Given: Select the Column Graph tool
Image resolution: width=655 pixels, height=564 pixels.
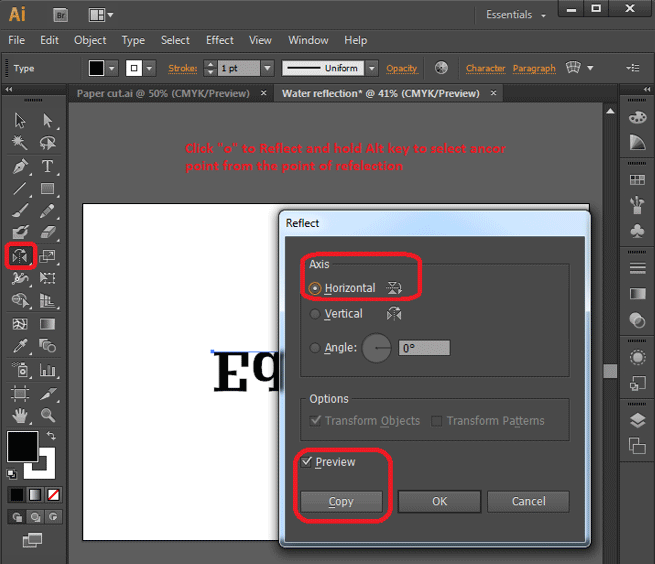Looking at the screenshot, I should point(48,370).
